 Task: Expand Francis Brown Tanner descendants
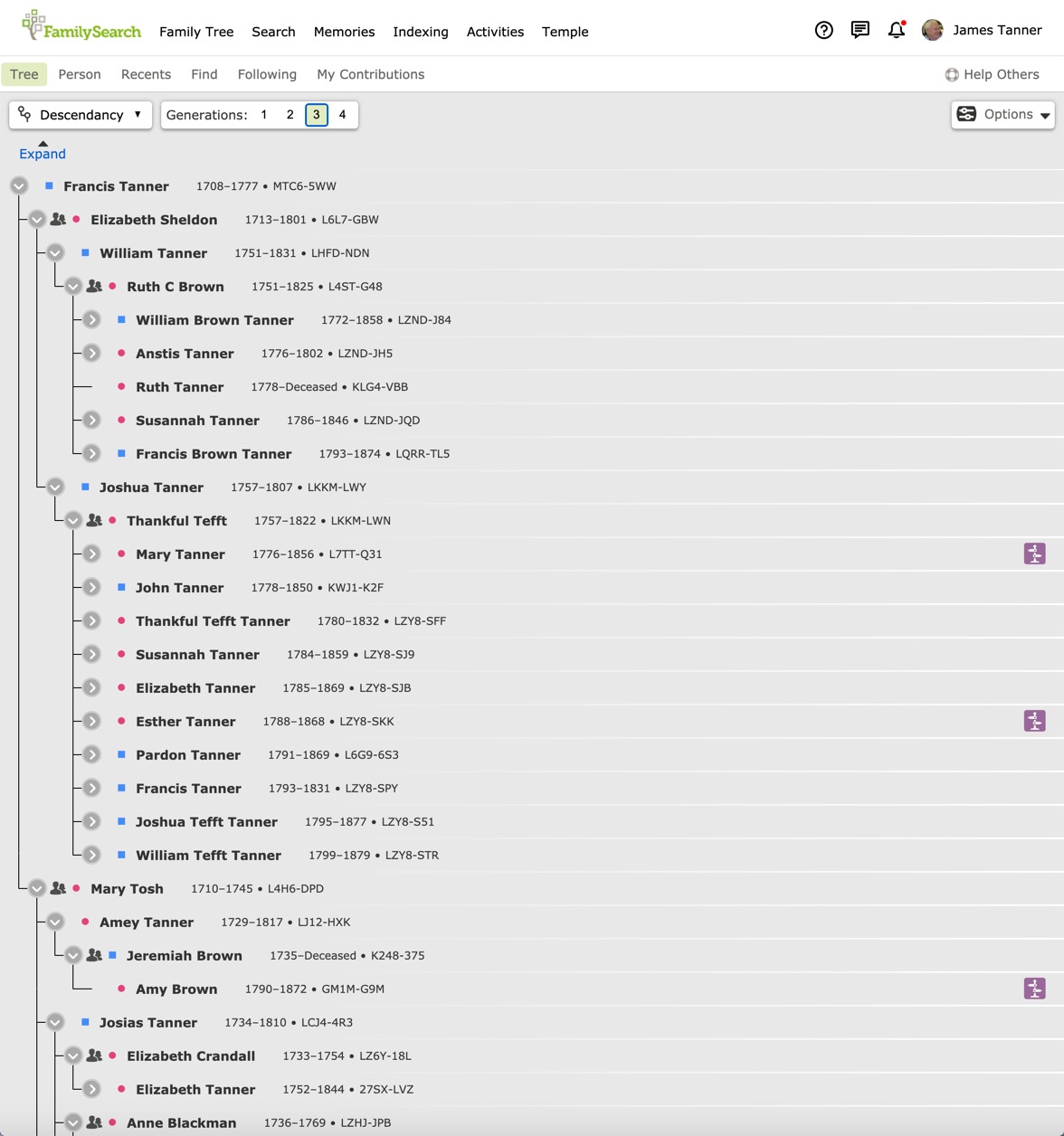[x=91, y=453]
